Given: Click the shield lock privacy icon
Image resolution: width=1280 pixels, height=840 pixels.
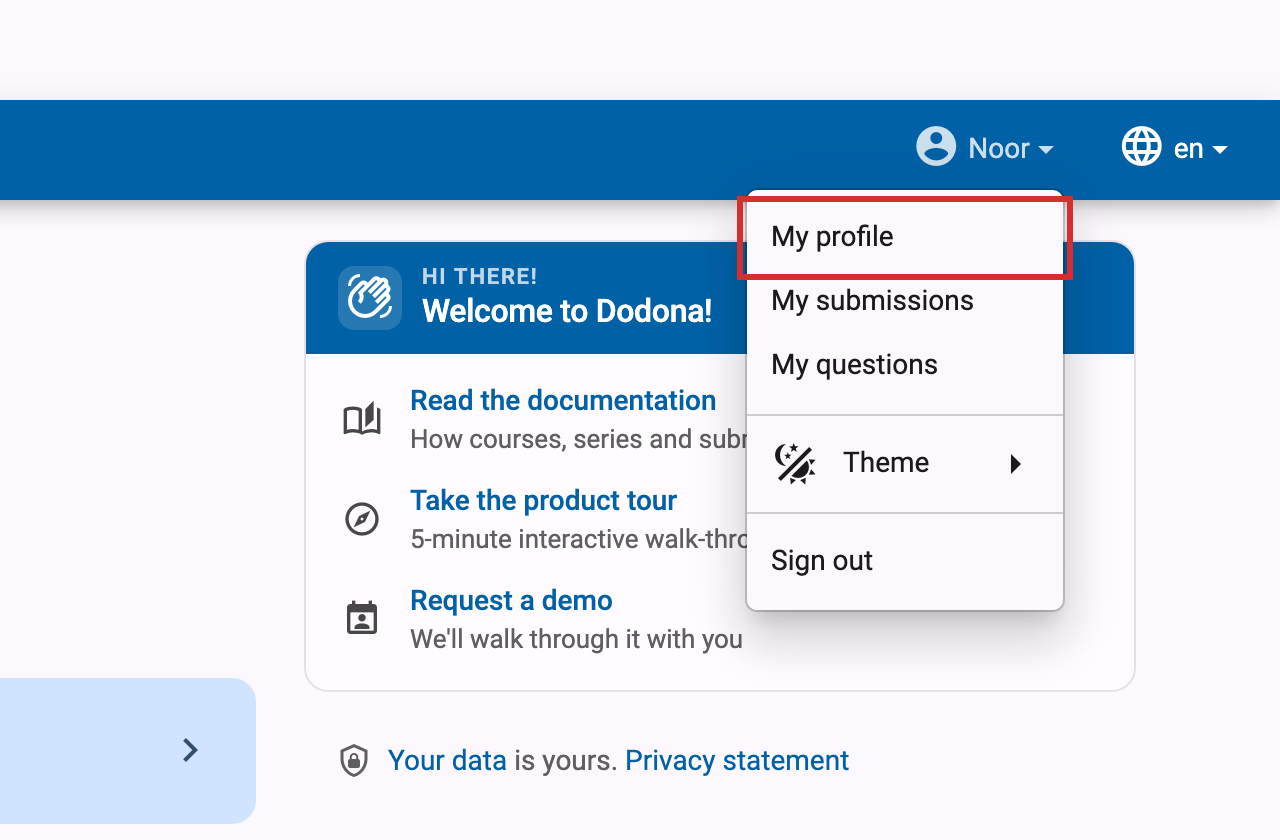Looking at the screenshot, I should 354,761.
